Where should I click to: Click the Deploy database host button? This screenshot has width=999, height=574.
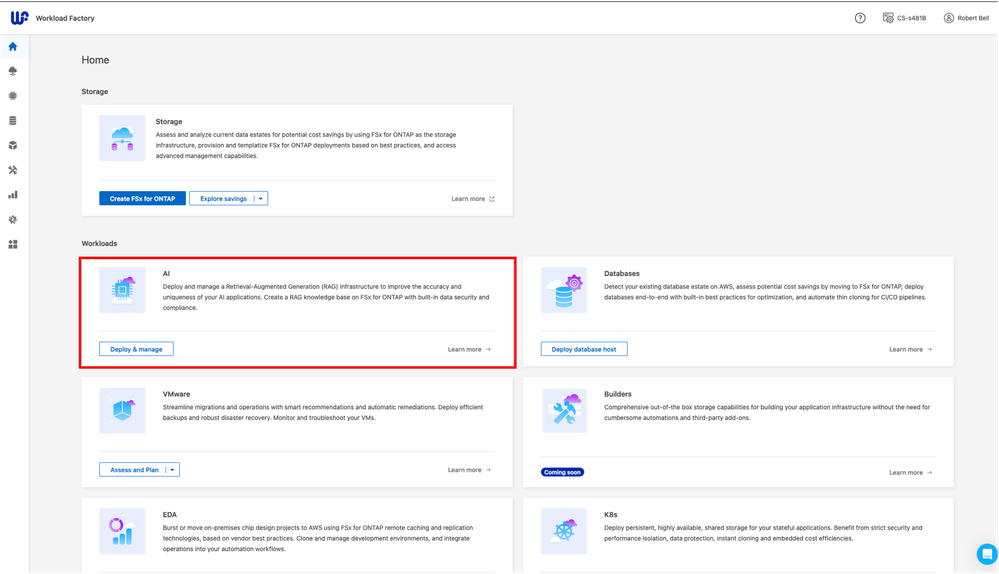tap(584, 349)
